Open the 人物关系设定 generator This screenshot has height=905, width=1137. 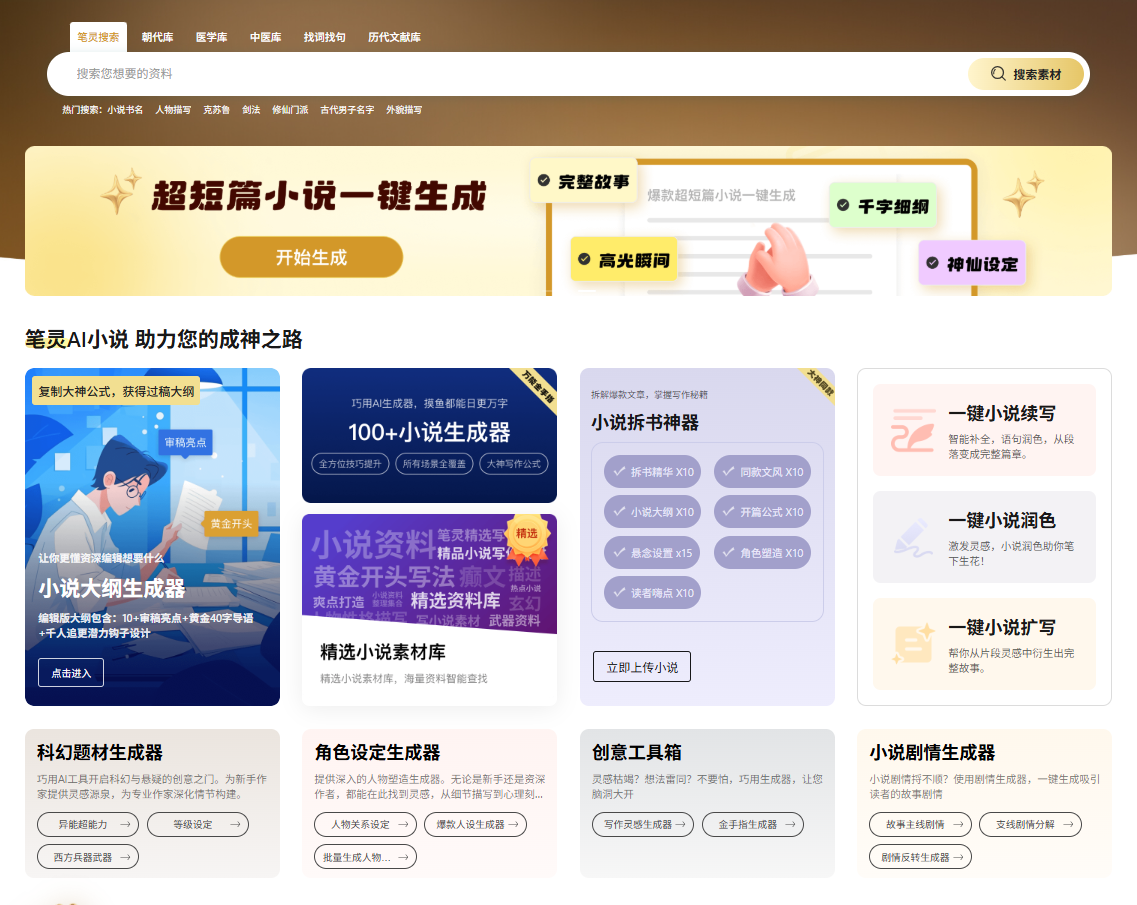[x=365, y=825]
